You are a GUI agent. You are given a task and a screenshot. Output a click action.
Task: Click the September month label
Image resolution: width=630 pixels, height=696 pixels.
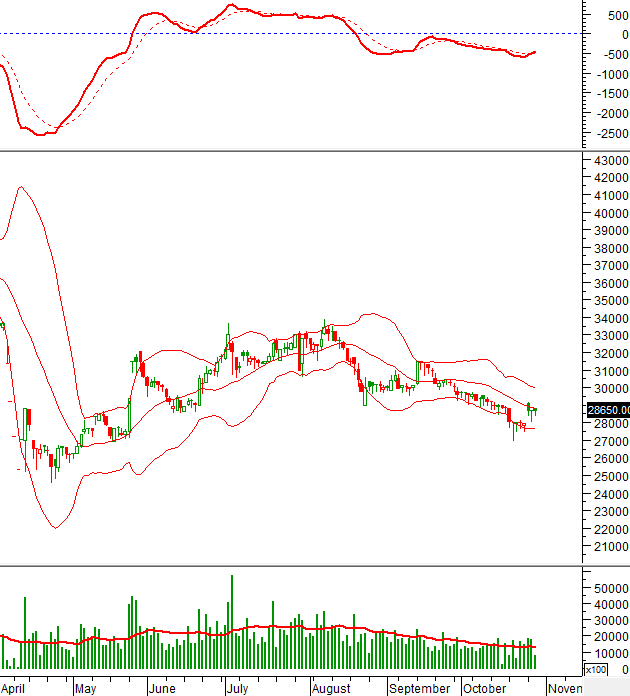tap(420, 688)
